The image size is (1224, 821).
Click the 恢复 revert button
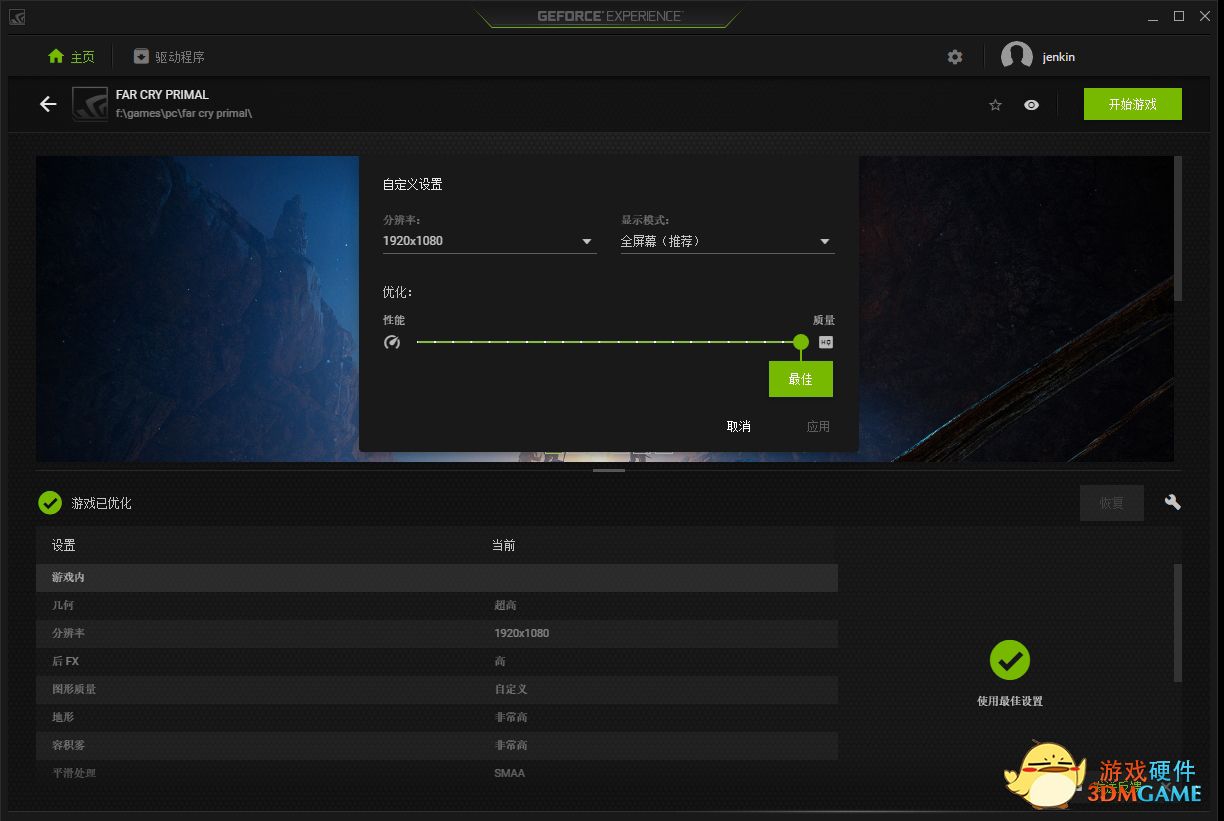click(1112, 503)
